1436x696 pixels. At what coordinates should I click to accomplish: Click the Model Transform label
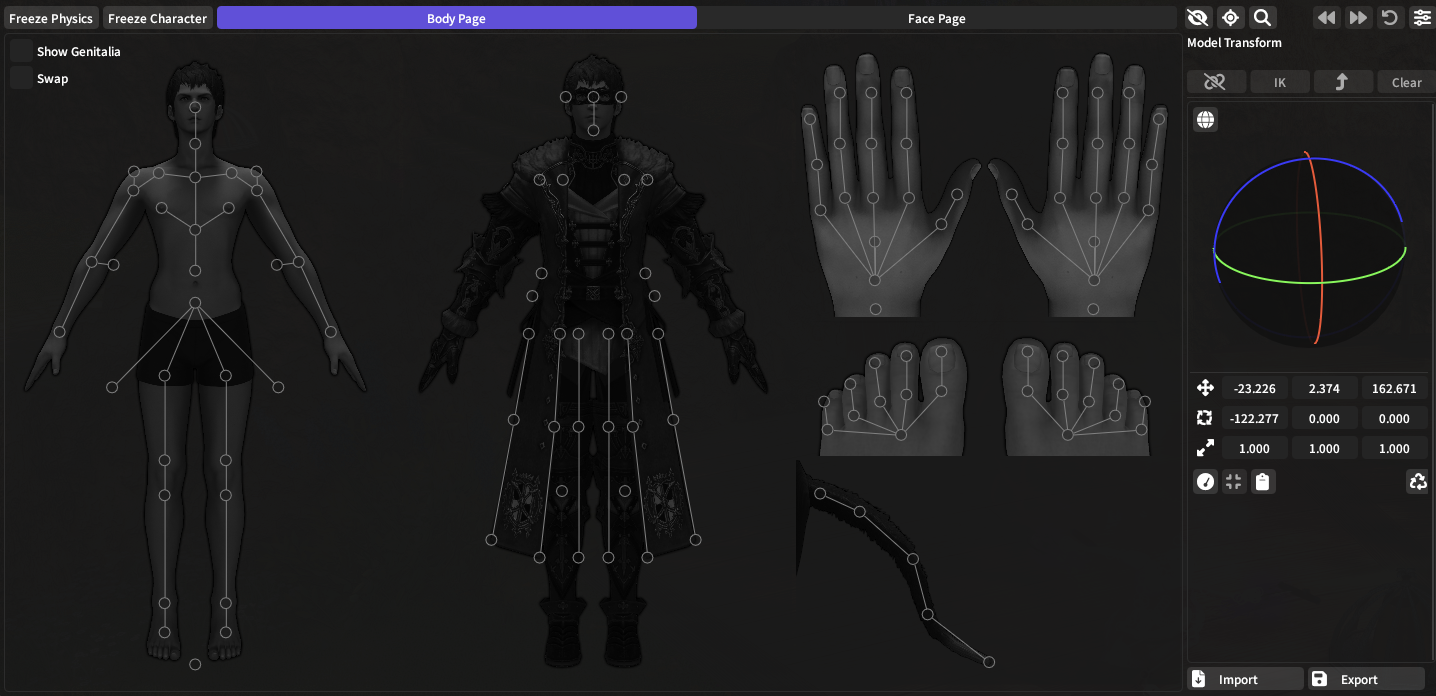[1234, 43]
